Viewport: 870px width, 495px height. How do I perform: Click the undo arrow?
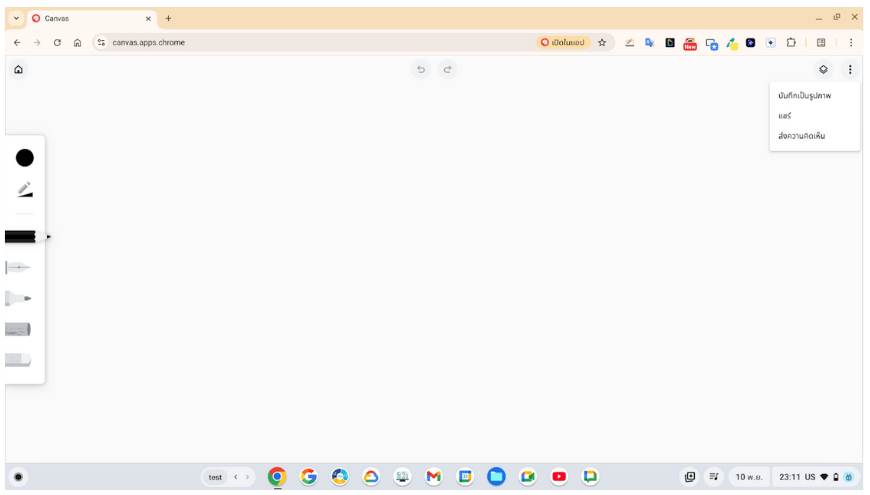(421, 69)
